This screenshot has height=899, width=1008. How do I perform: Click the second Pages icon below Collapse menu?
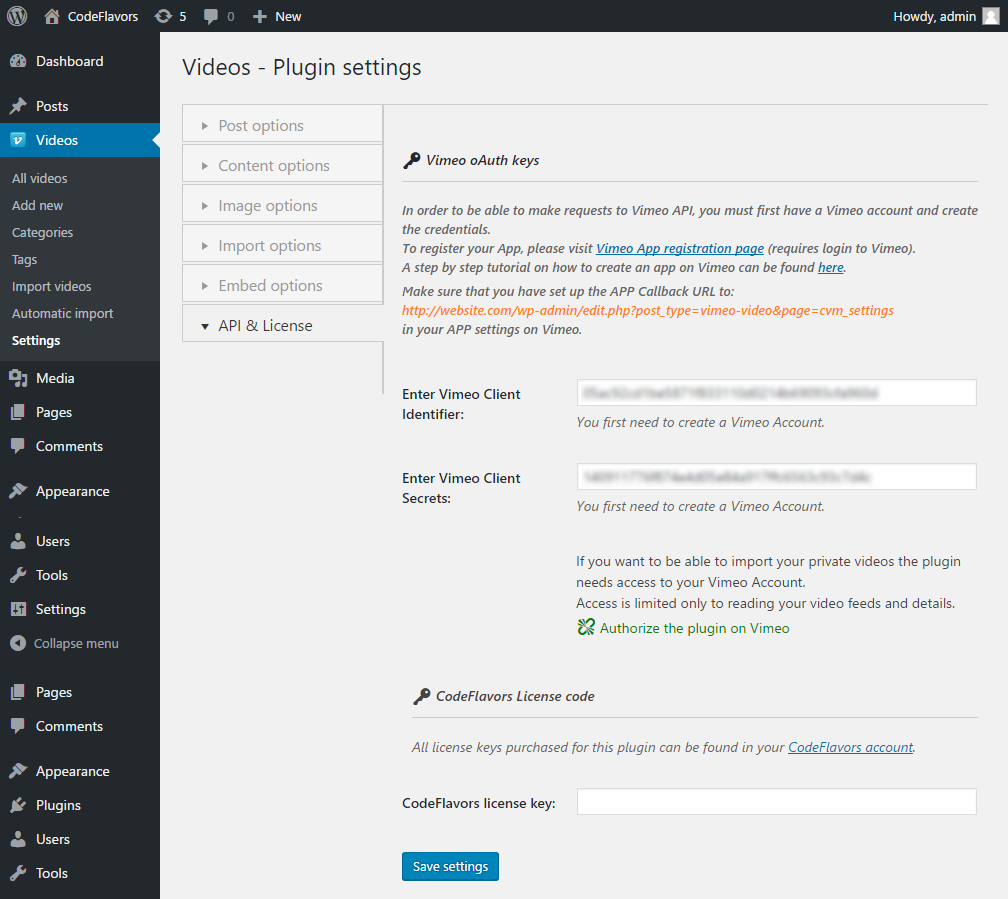click(18, 692)
